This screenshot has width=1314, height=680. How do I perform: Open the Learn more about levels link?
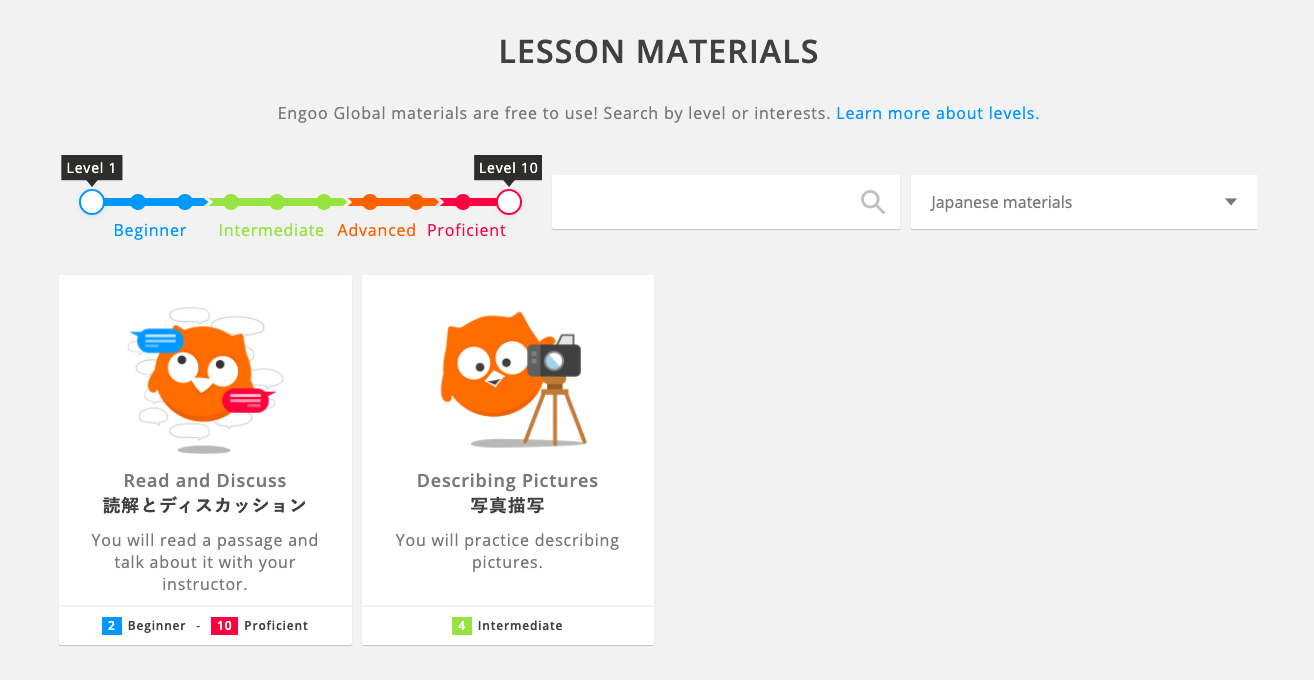[x=937, y=113]
